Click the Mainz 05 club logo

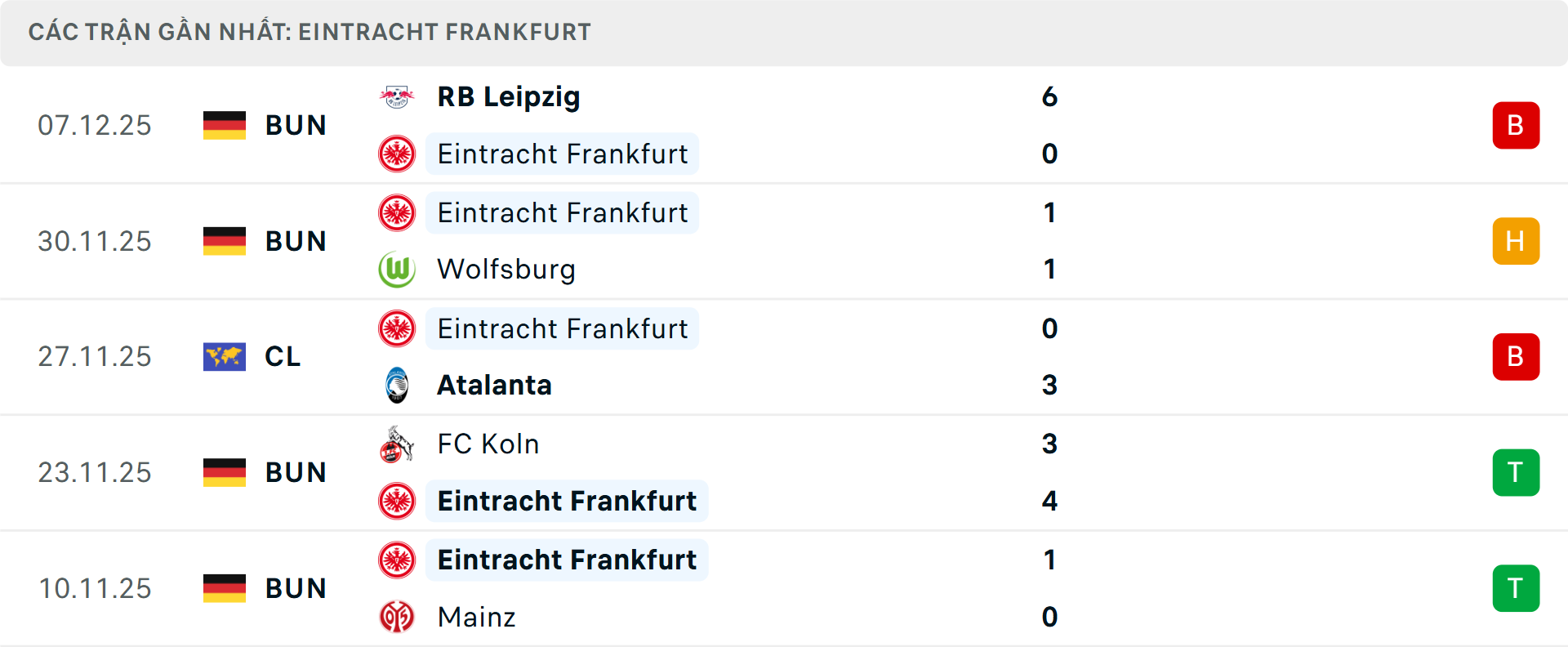tap(398, 618)
